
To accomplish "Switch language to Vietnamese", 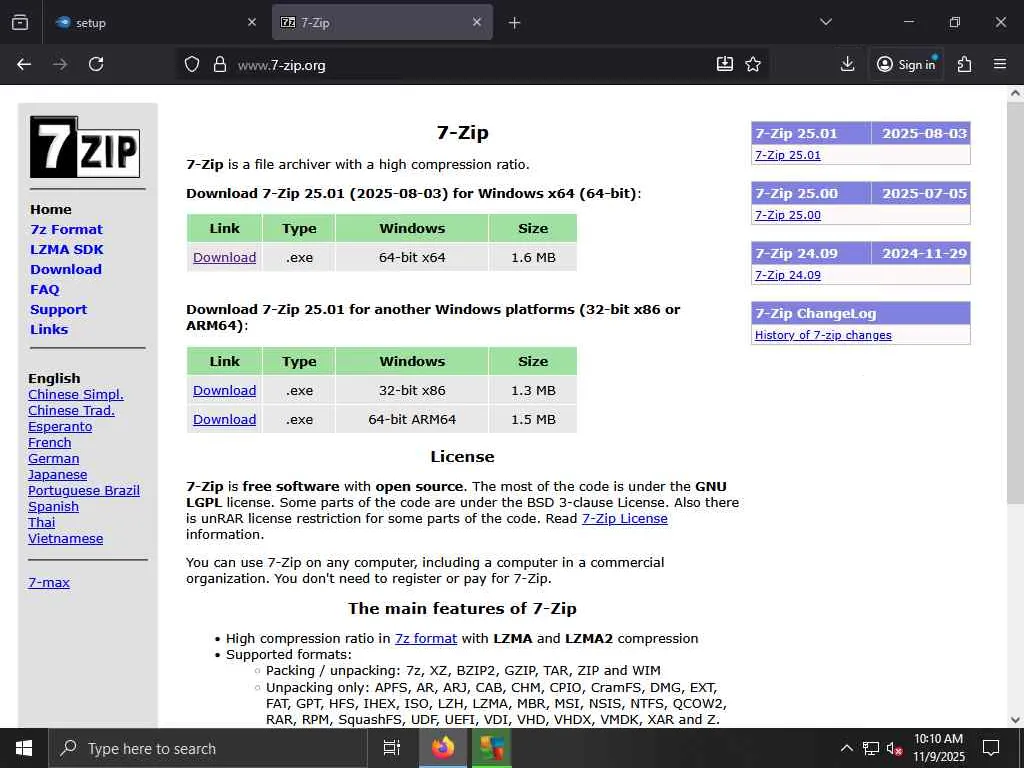I will tap(65, 539).
